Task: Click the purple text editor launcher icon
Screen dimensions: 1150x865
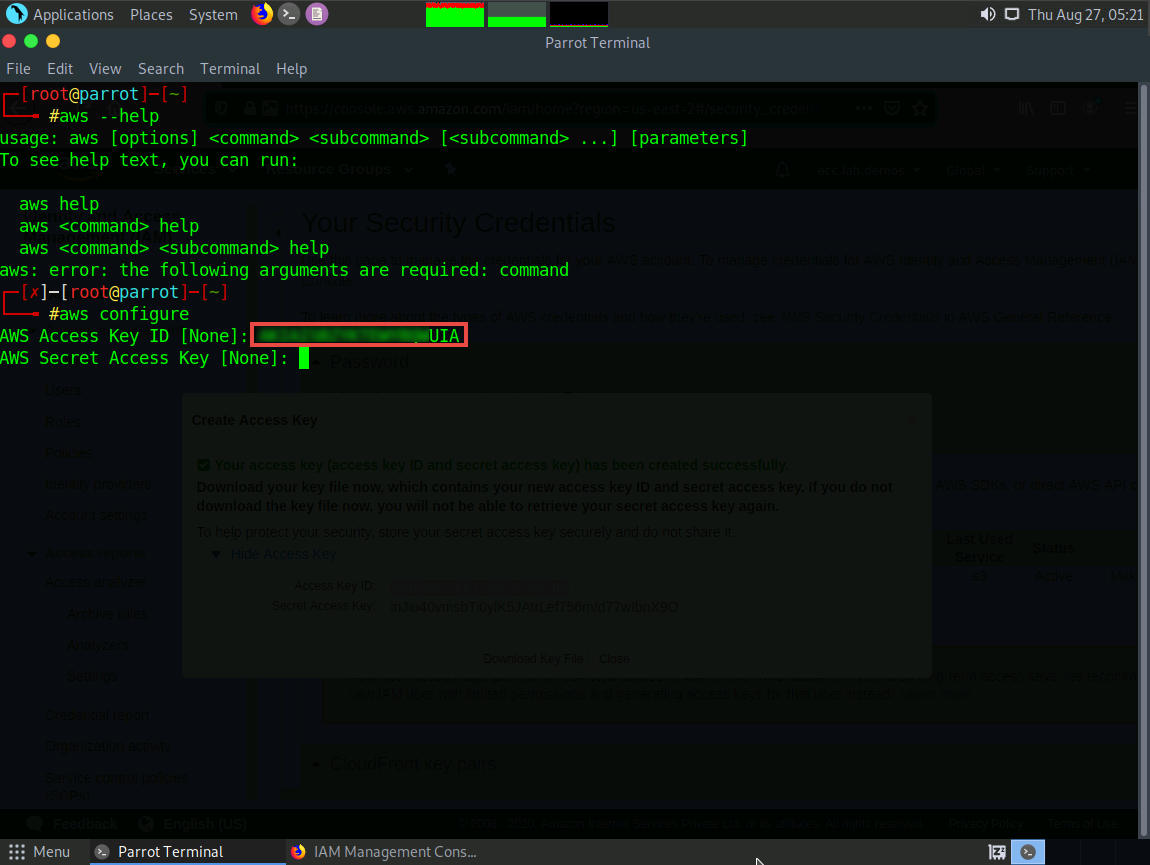Action: 316,14
